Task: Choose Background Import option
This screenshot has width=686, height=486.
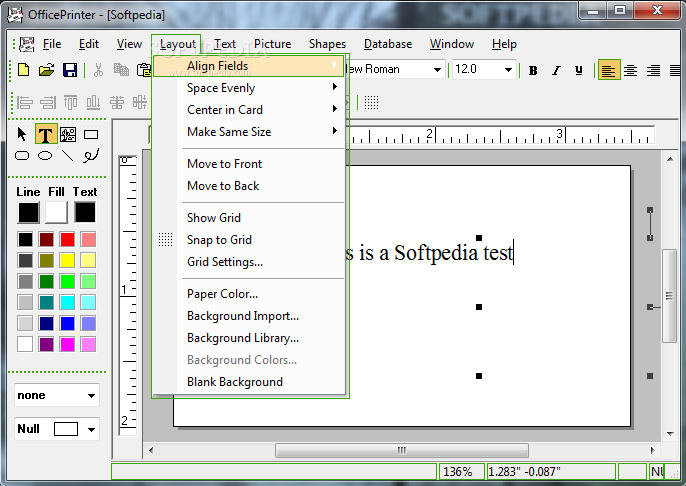Action: (249, 316)
